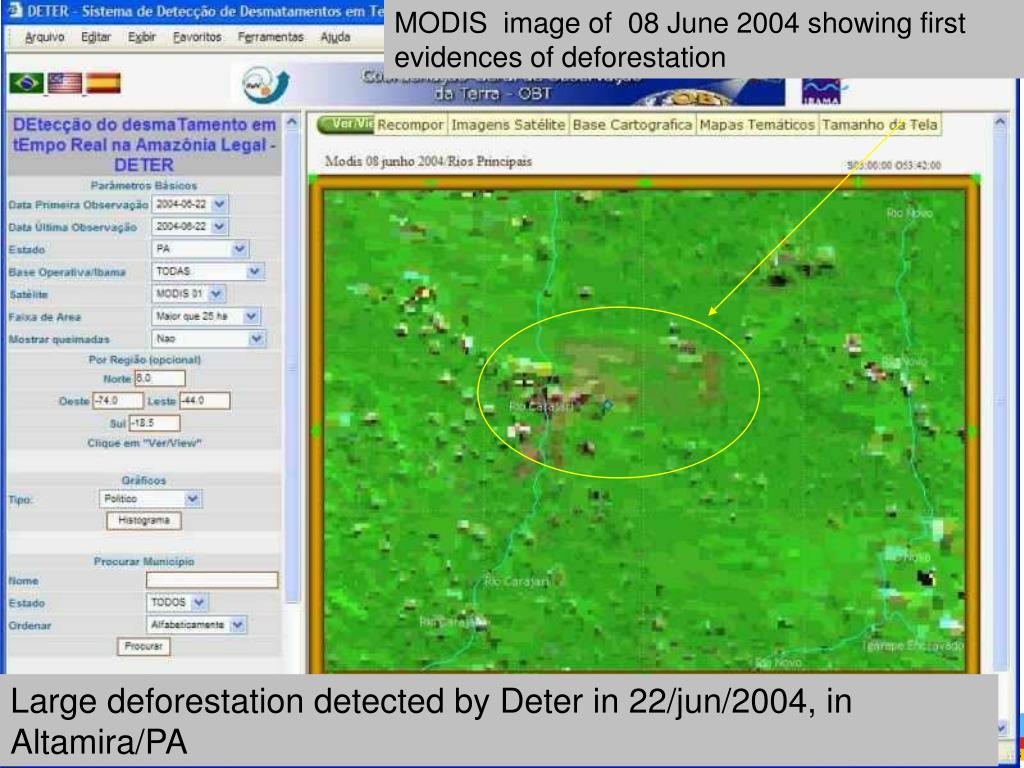
Task: Click the IBAMA logo in the banner
Action: [x=823, y=91]
